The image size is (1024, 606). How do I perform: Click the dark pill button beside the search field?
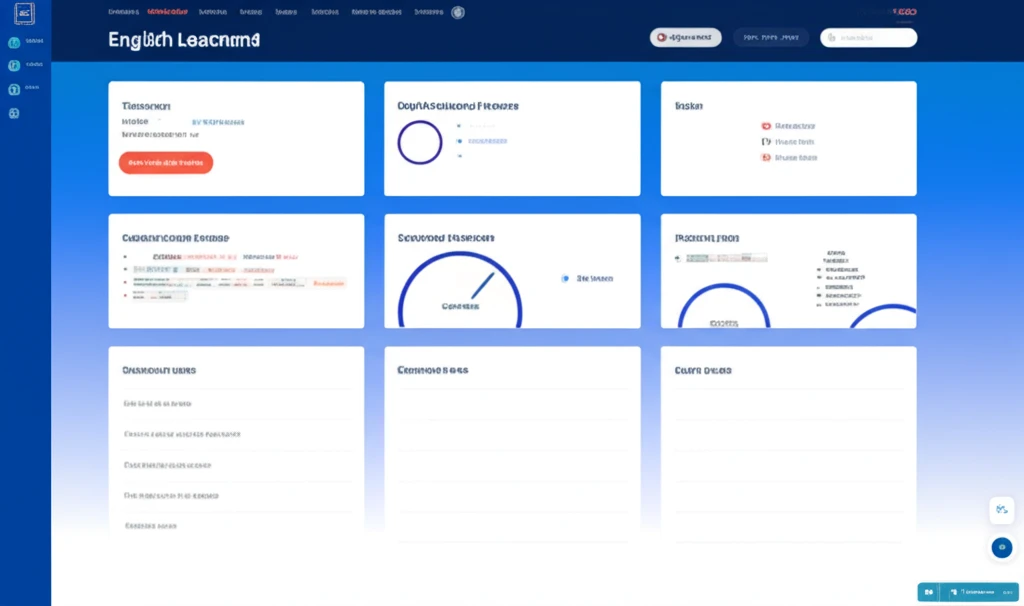click(771, 37)
